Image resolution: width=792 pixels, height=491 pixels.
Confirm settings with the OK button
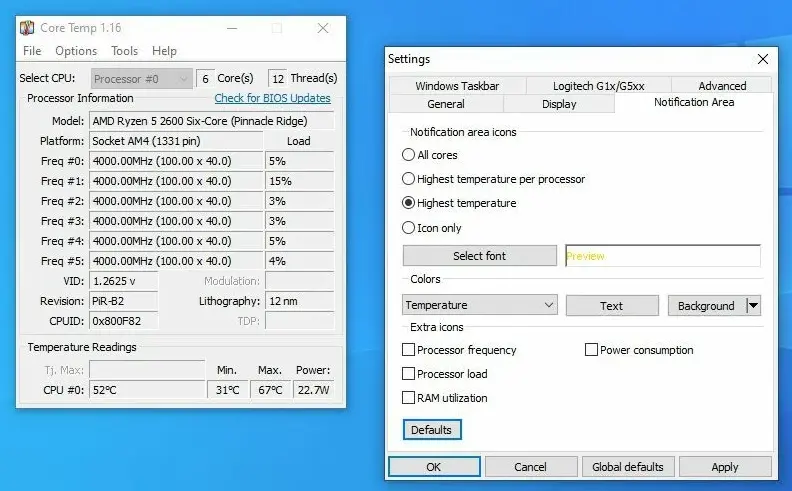click(434, 467)
